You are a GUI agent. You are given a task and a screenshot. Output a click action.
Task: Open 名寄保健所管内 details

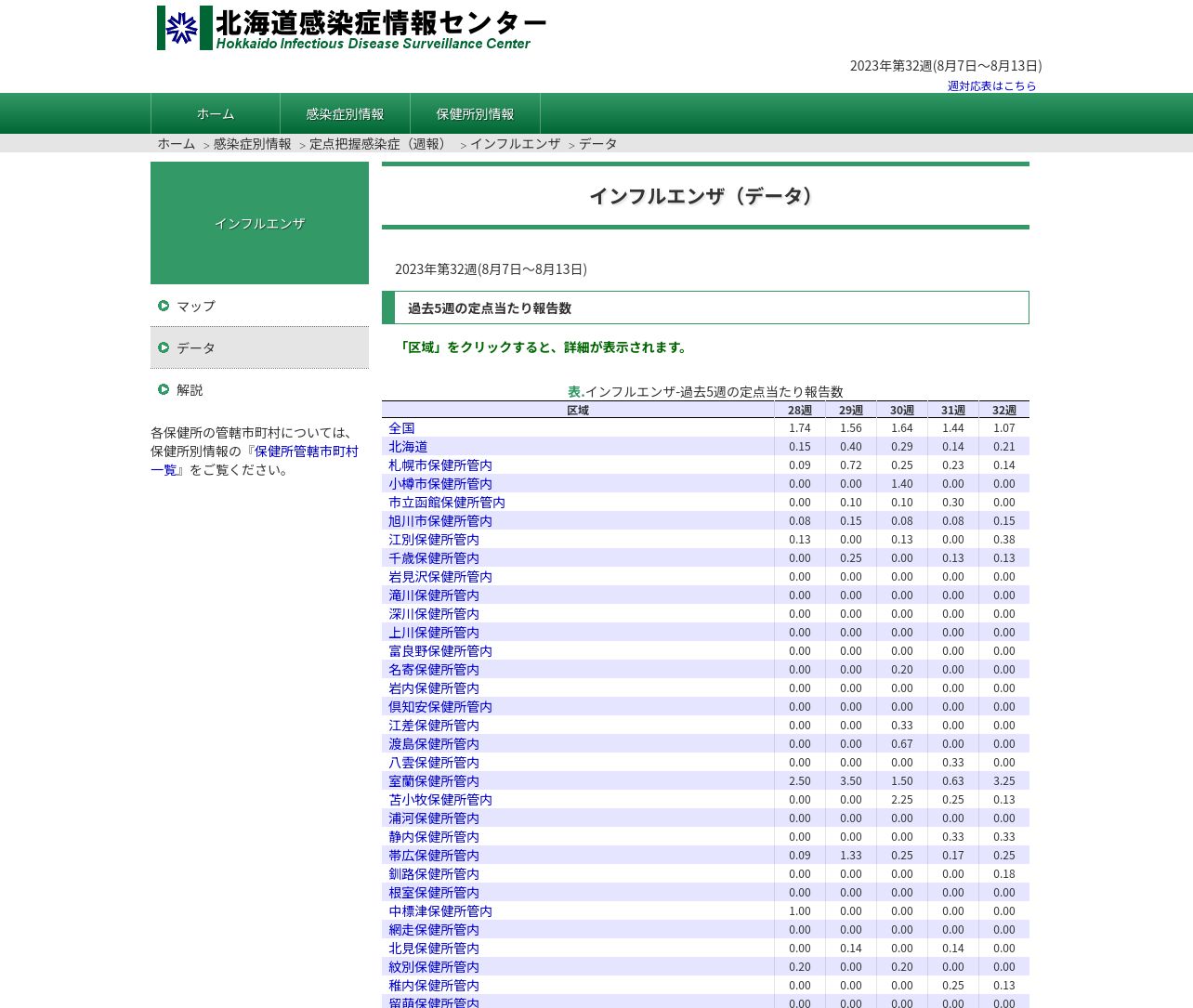tap(434, 670)
